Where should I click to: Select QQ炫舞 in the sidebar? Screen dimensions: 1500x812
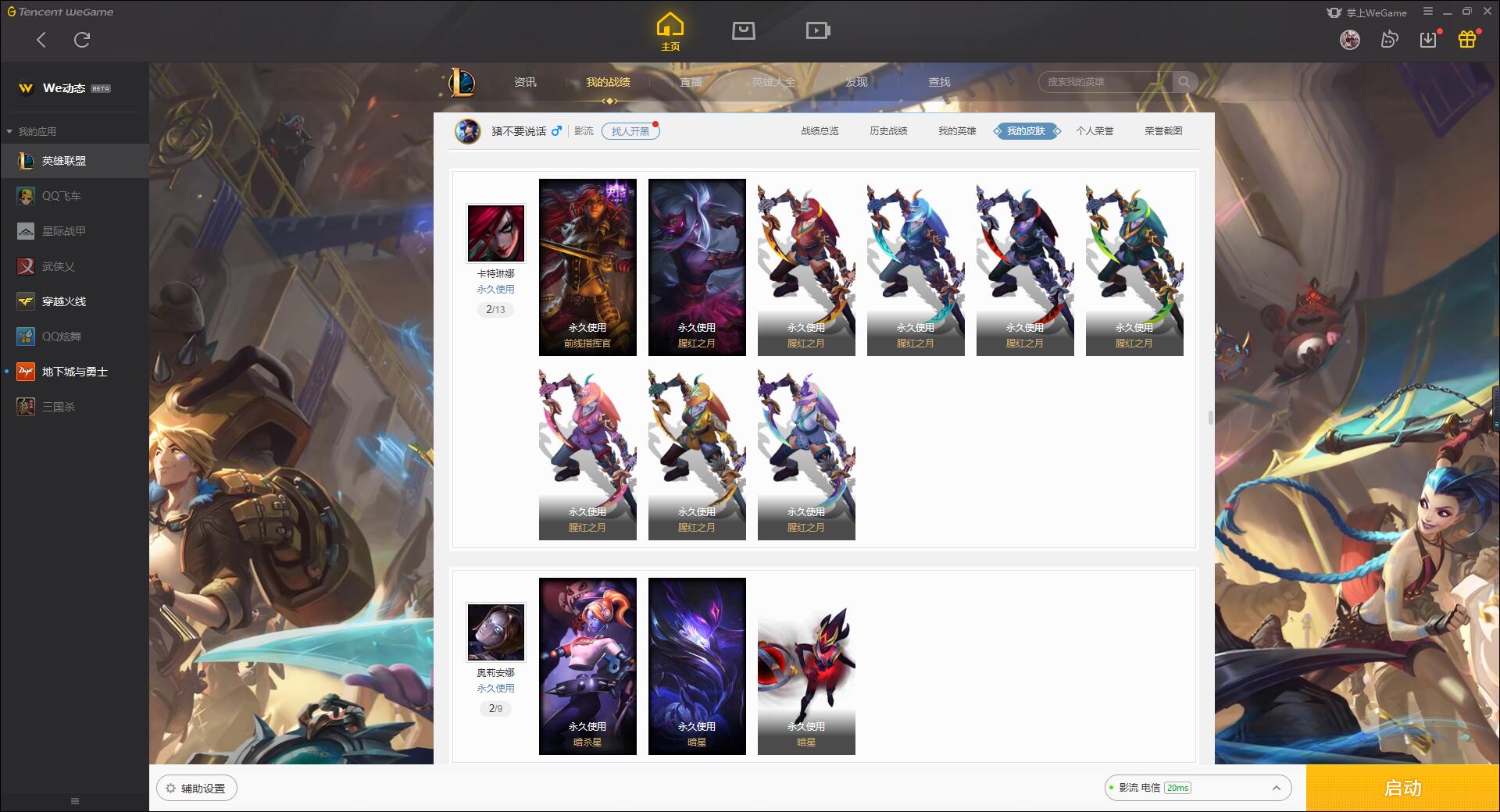pos(74,337)
